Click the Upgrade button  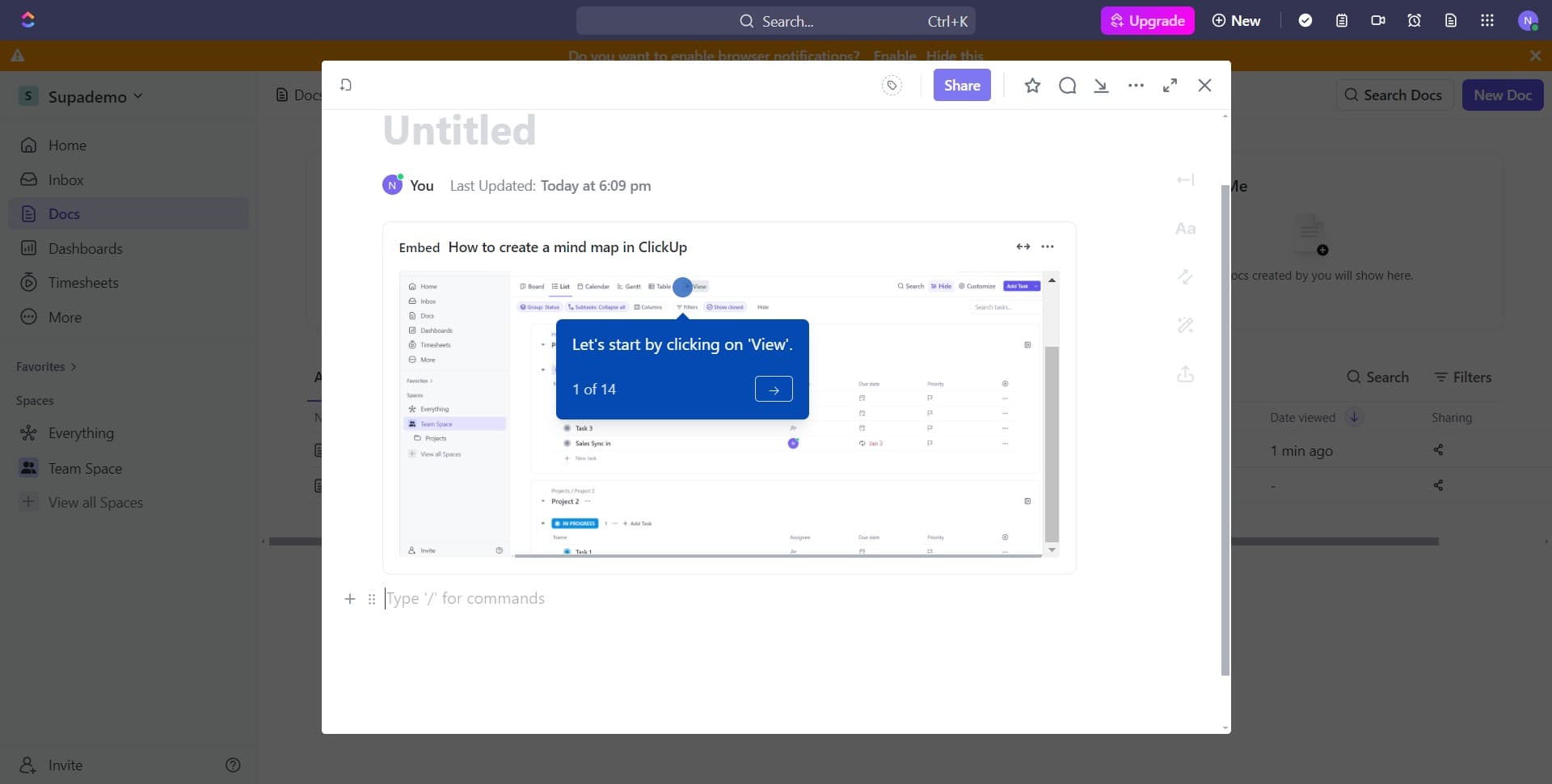coord(1148,20)
